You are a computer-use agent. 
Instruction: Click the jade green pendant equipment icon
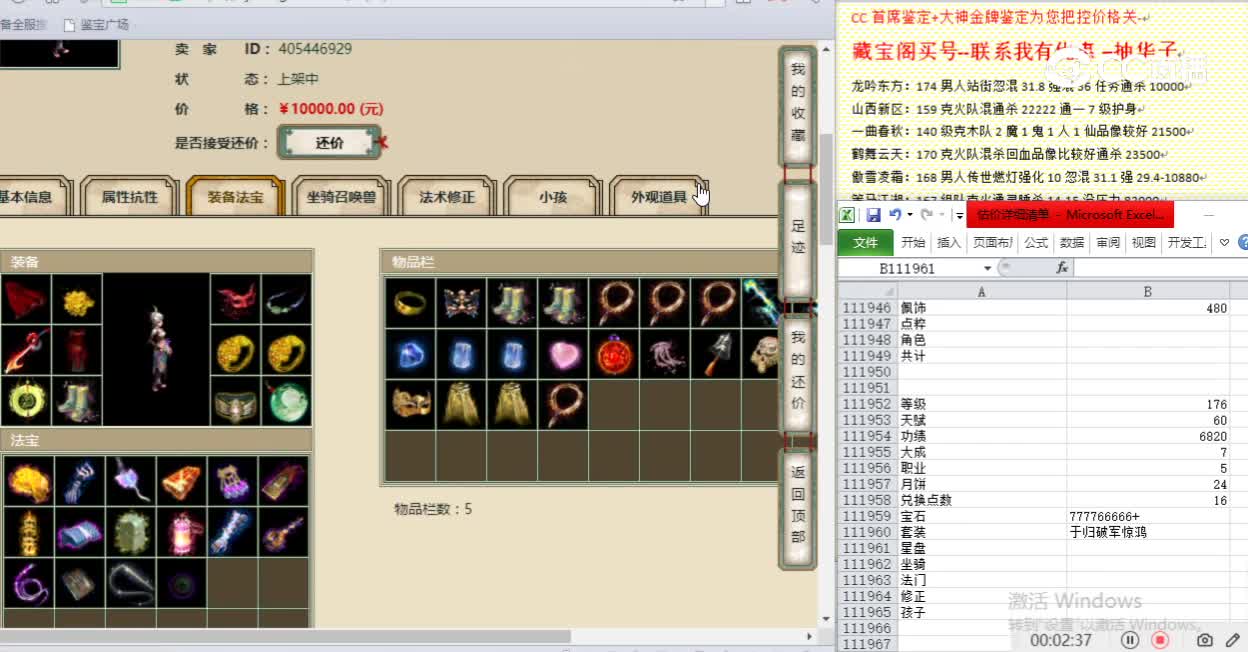[286, 401]
